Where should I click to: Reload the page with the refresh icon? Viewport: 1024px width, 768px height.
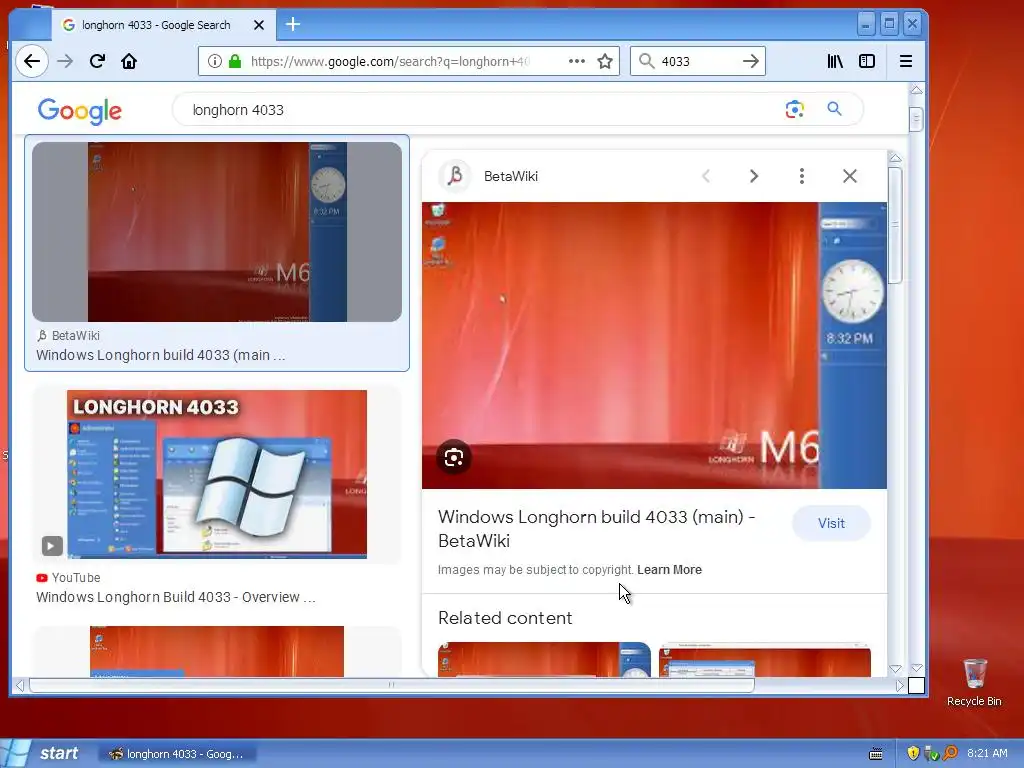click(x=97, y=61)
